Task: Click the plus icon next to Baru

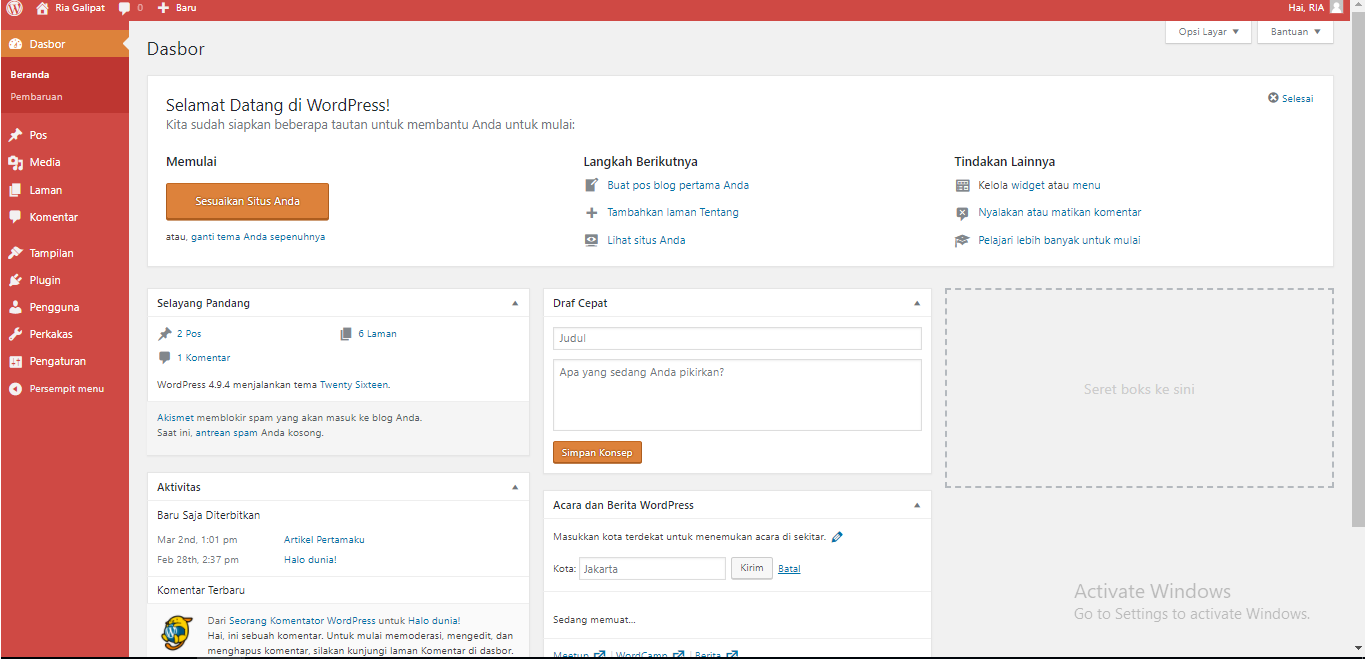Action: 164,8
